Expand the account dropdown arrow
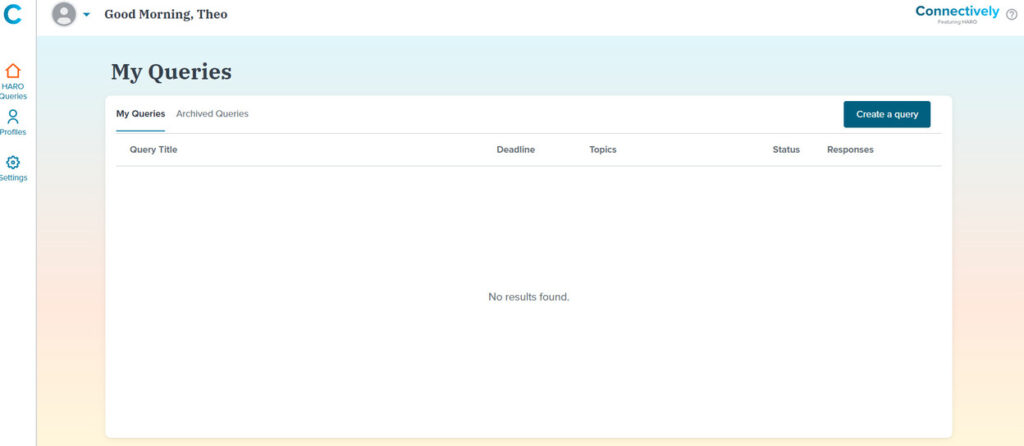Viewport: 1024px width, 446px height. (x=86, y=14)
